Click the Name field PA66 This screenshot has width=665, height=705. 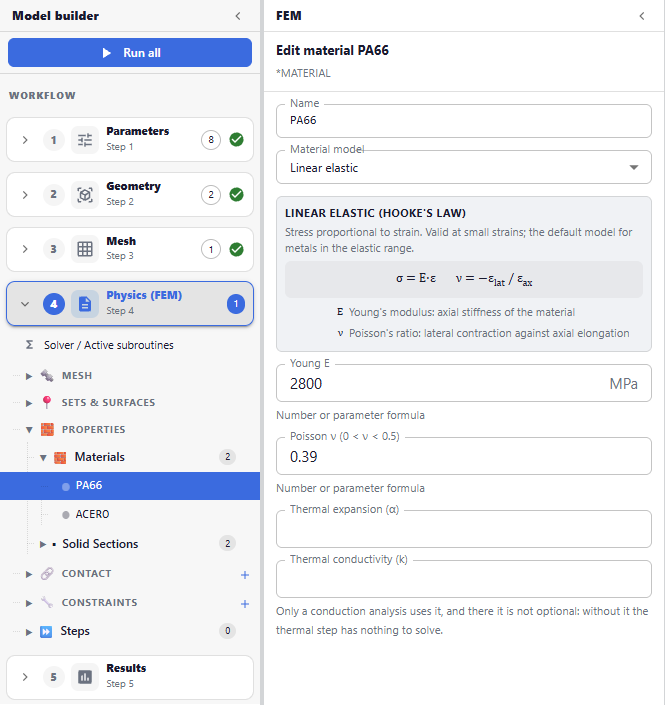pyautogui.click(x=464, y=121)
